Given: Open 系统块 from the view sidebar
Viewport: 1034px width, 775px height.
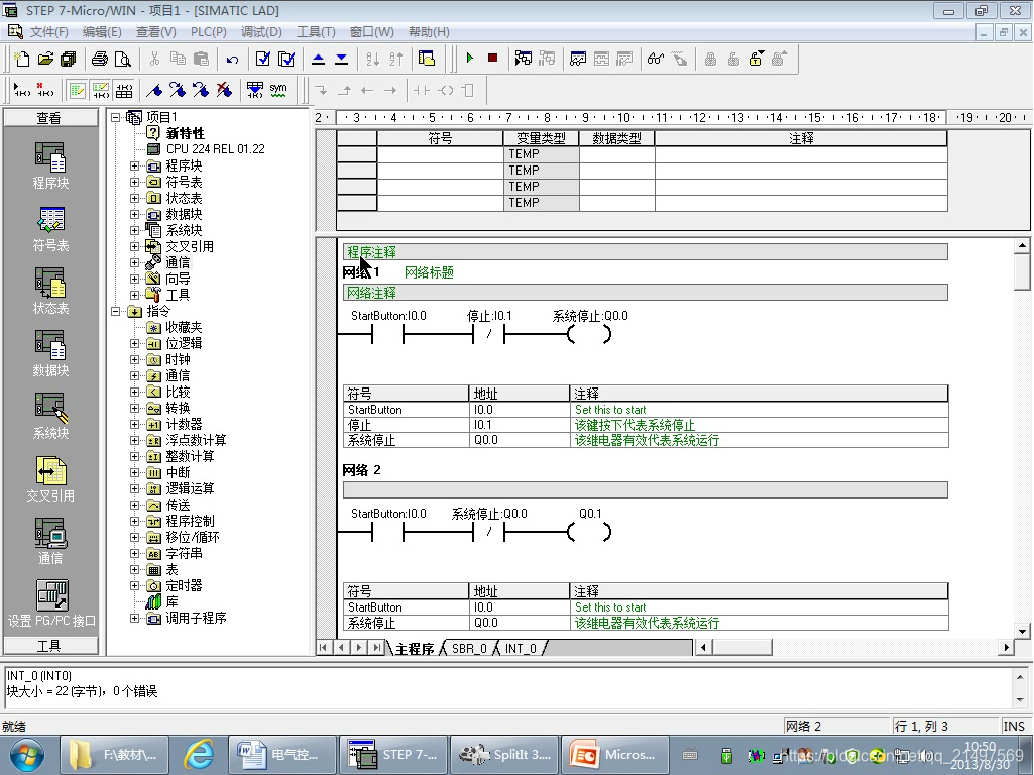Looking at the screenshot, I should [50, 416].
